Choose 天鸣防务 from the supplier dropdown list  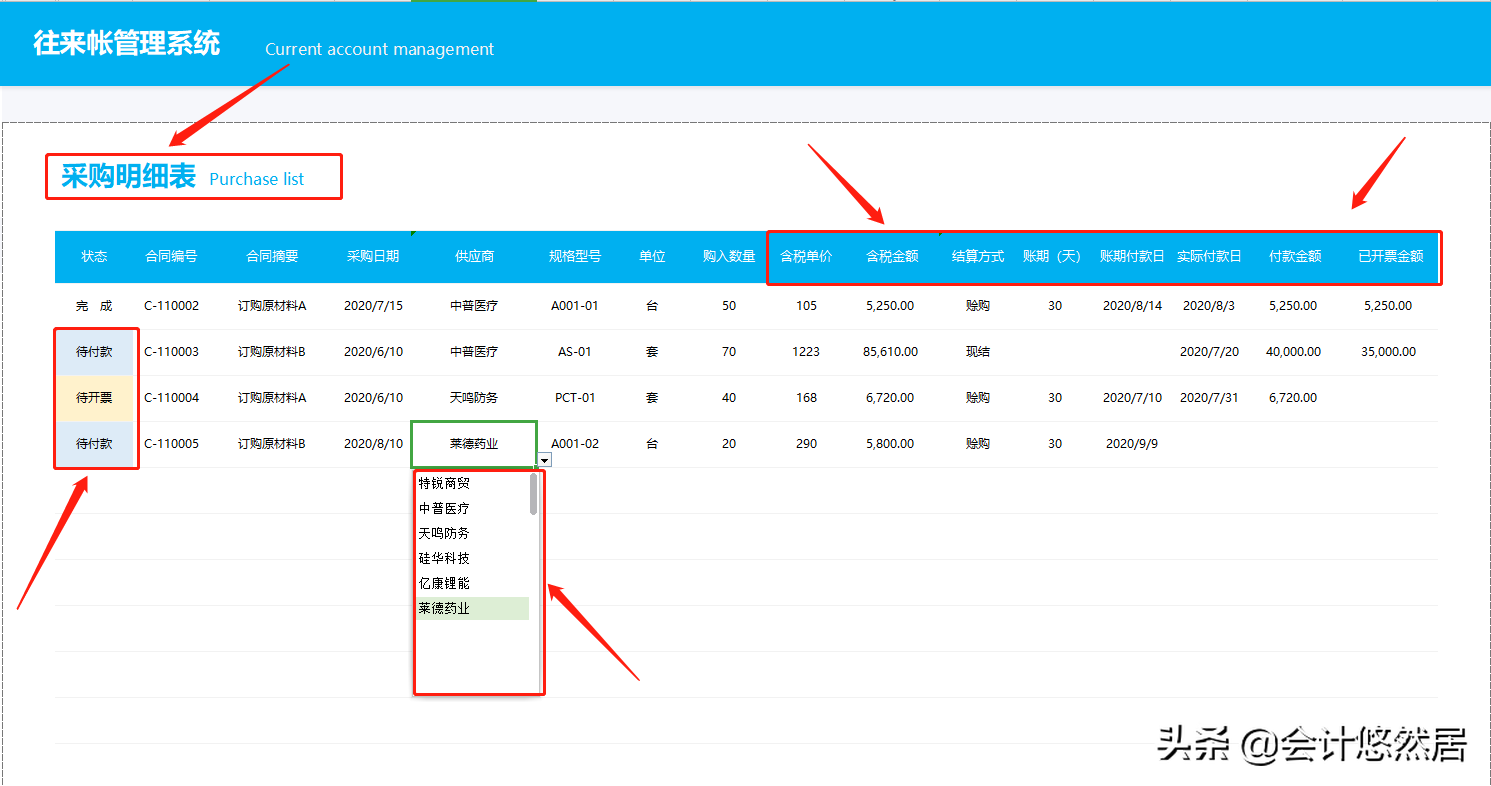click(x=444, y=533)
